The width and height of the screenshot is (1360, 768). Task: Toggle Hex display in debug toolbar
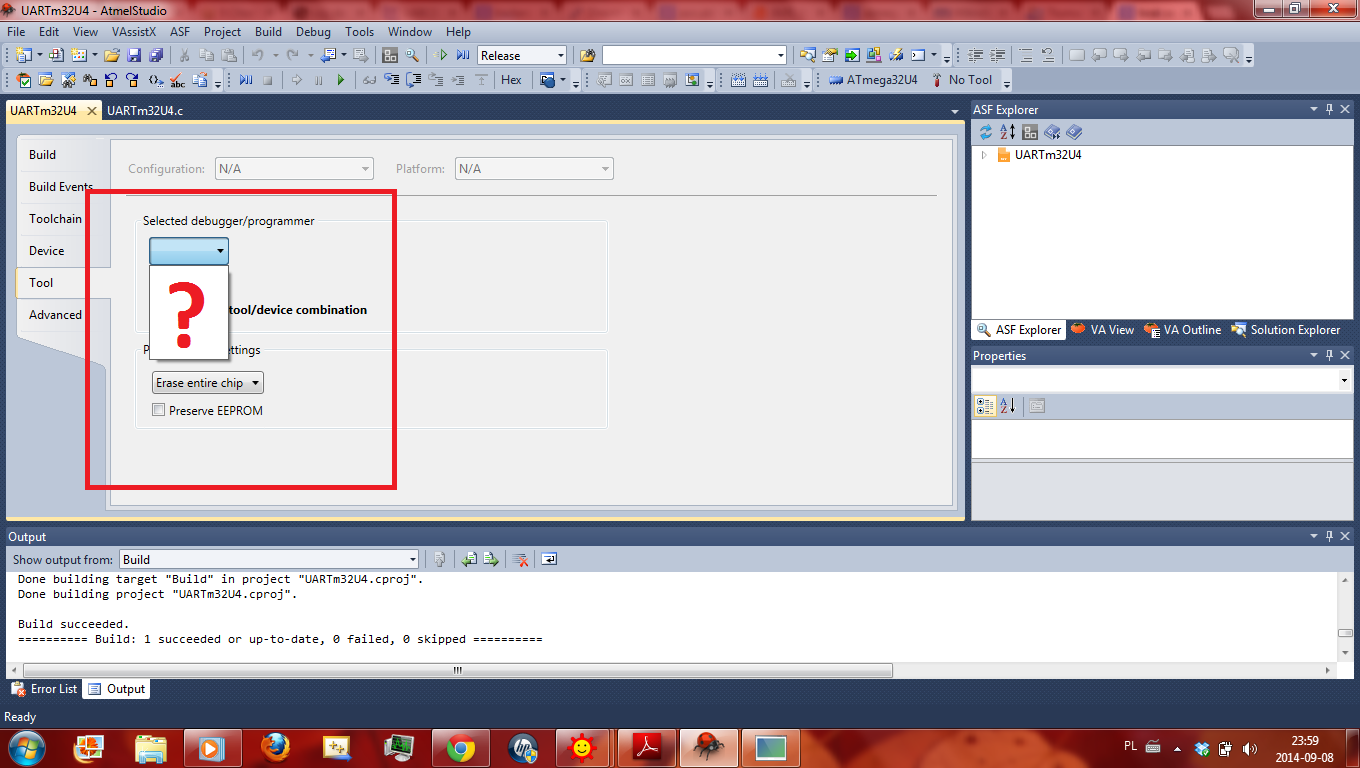[x=511, y=80]
